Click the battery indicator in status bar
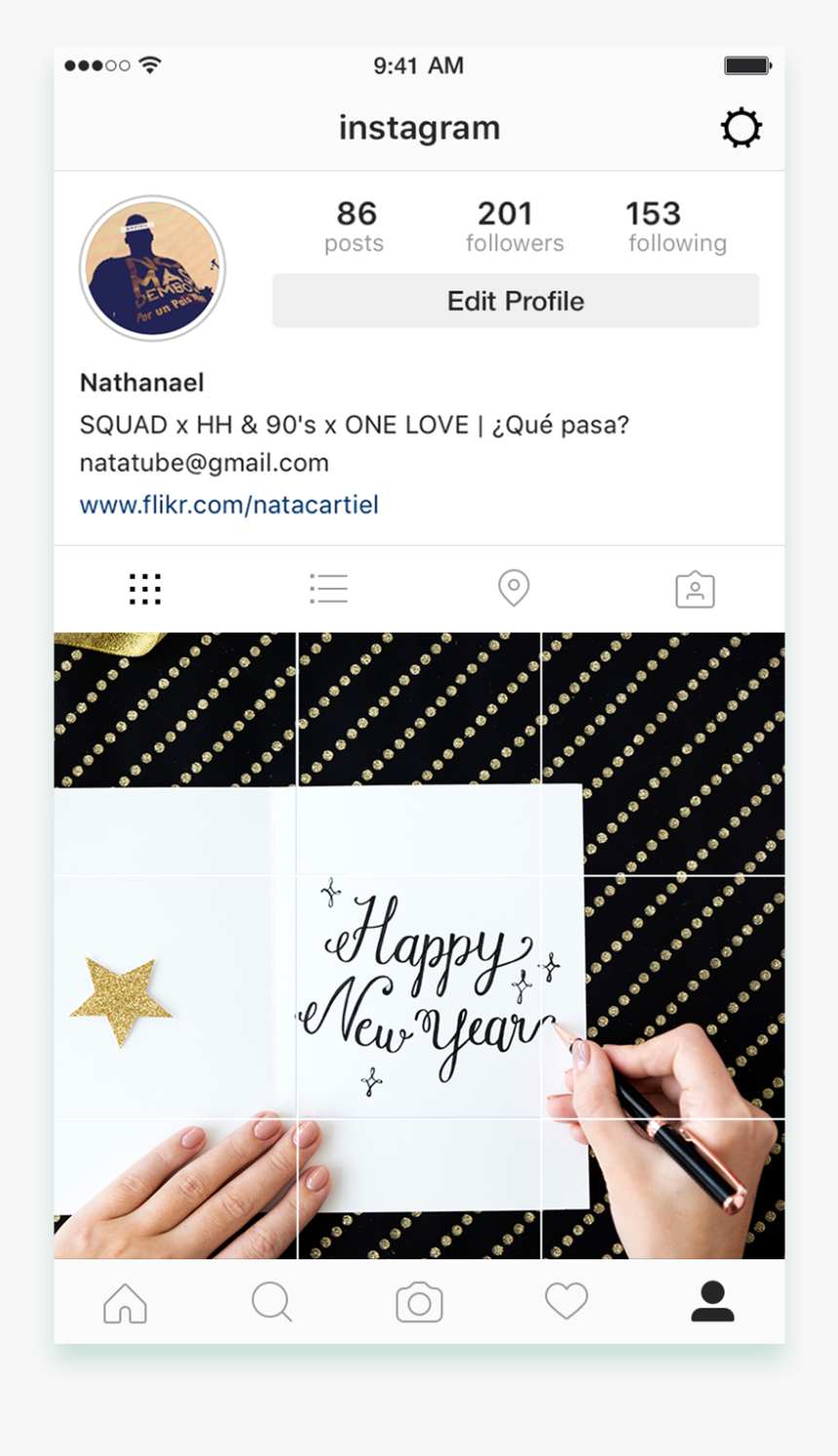This screenshot has width=838, height=1456. (x=747, y=65)
